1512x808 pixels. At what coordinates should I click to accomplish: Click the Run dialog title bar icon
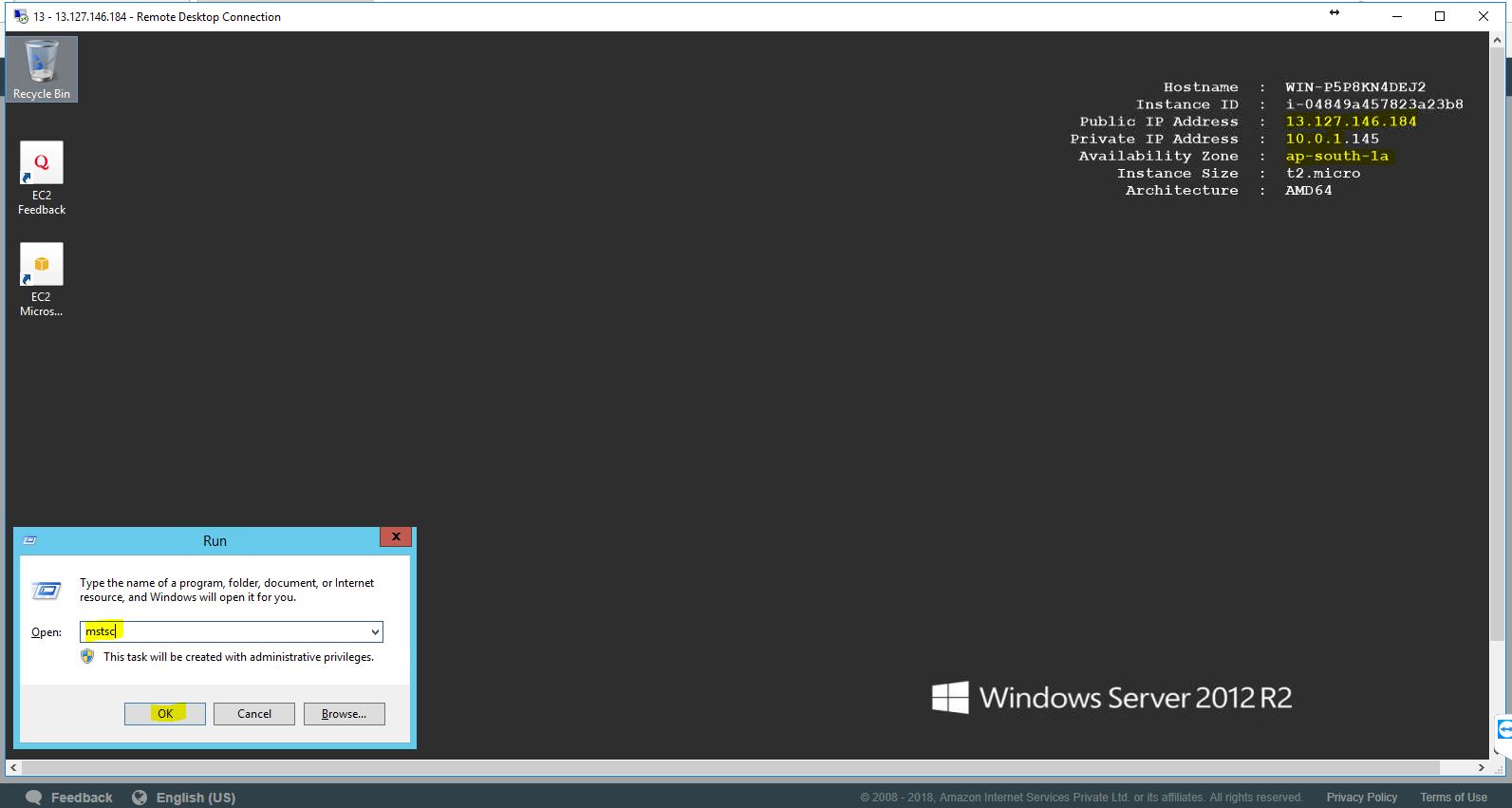point(29,540)
